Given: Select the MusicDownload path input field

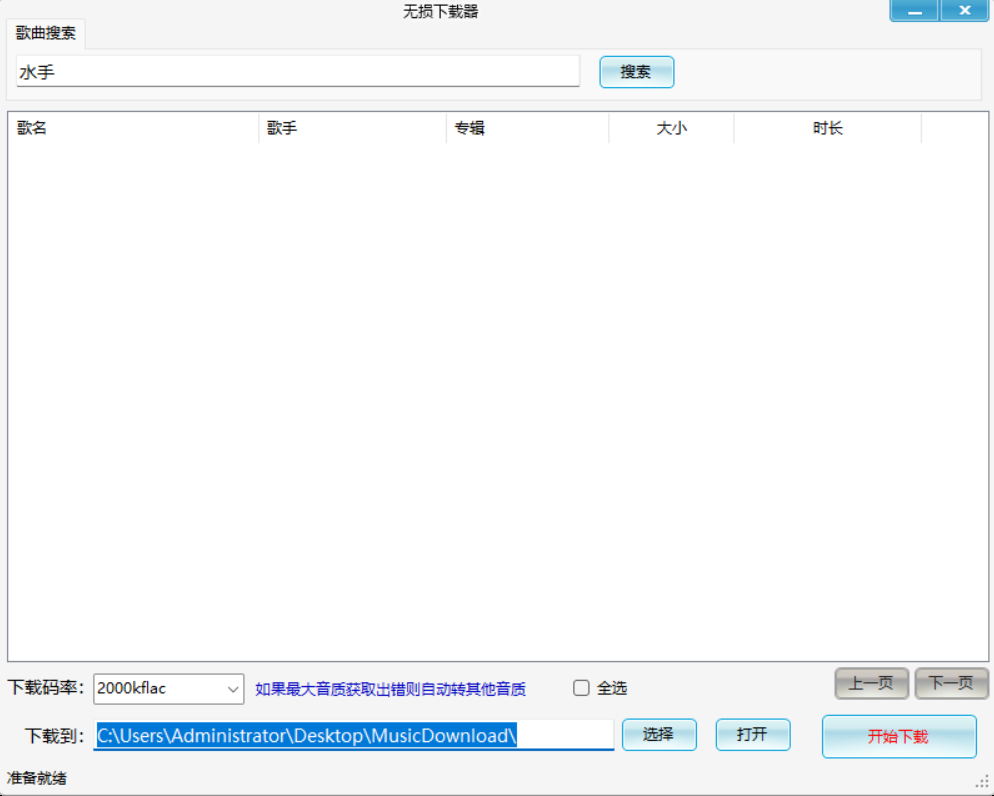Looking at the screenshot, I should point(352,734).
